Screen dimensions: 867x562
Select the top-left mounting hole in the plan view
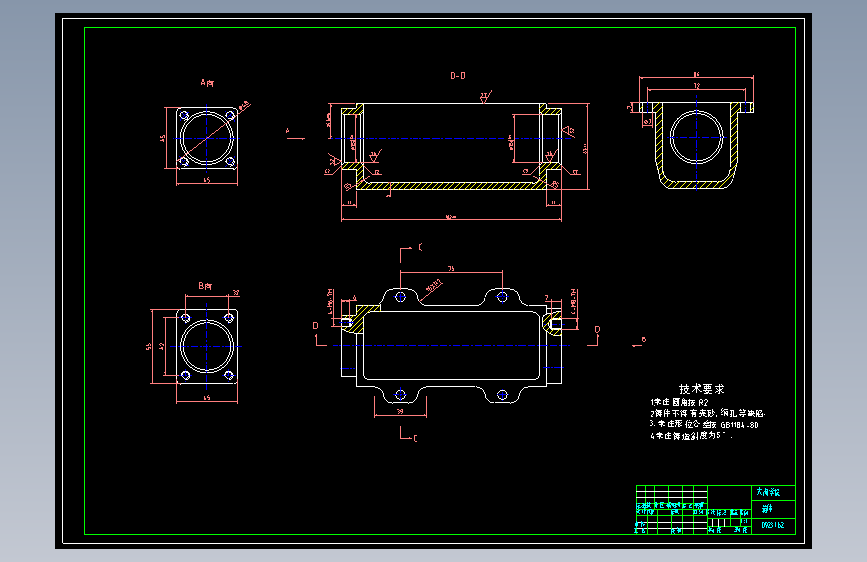click(400, 297)
